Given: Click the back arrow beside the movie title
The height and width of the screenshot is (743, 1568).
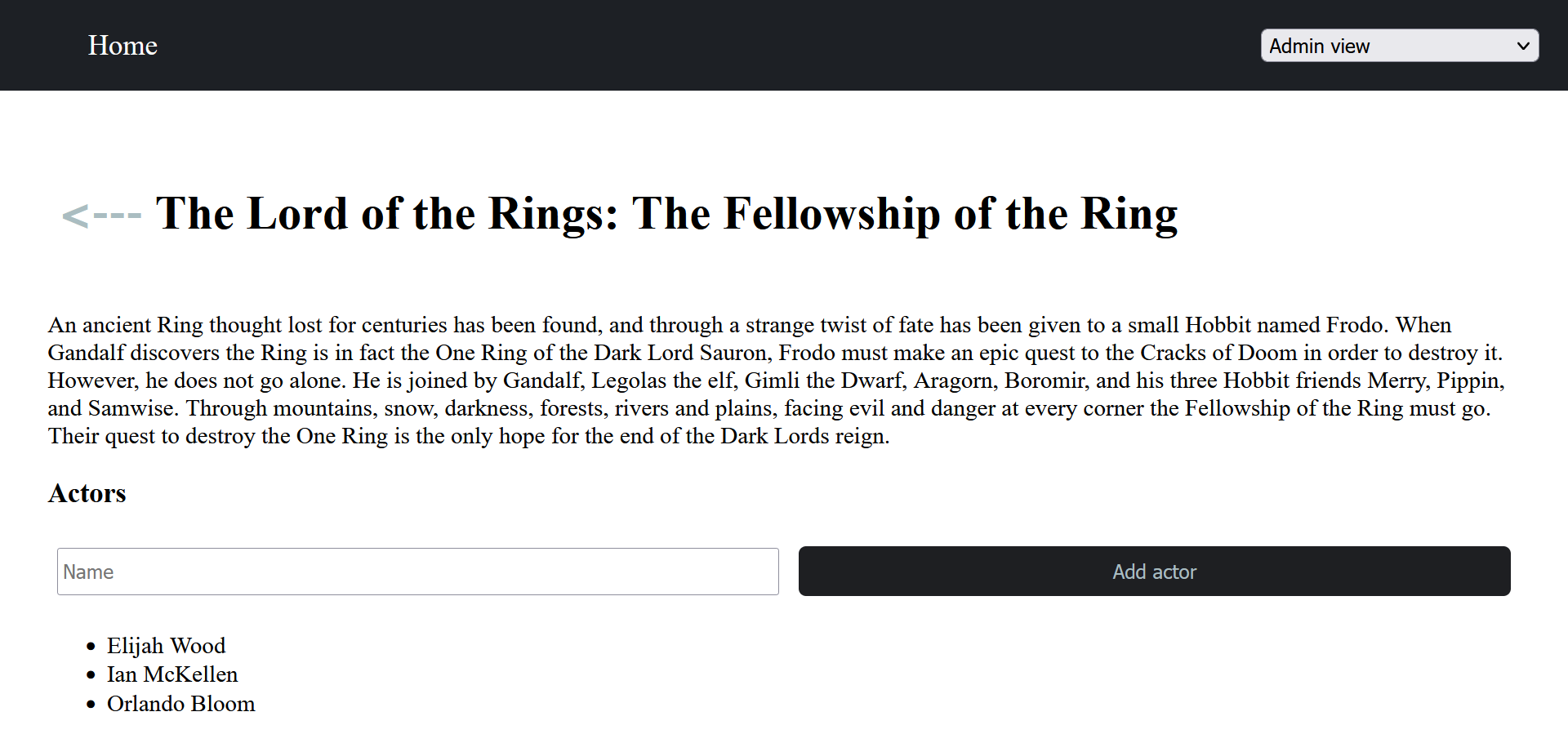Looking at the screenshot, I should click(101, 216).
